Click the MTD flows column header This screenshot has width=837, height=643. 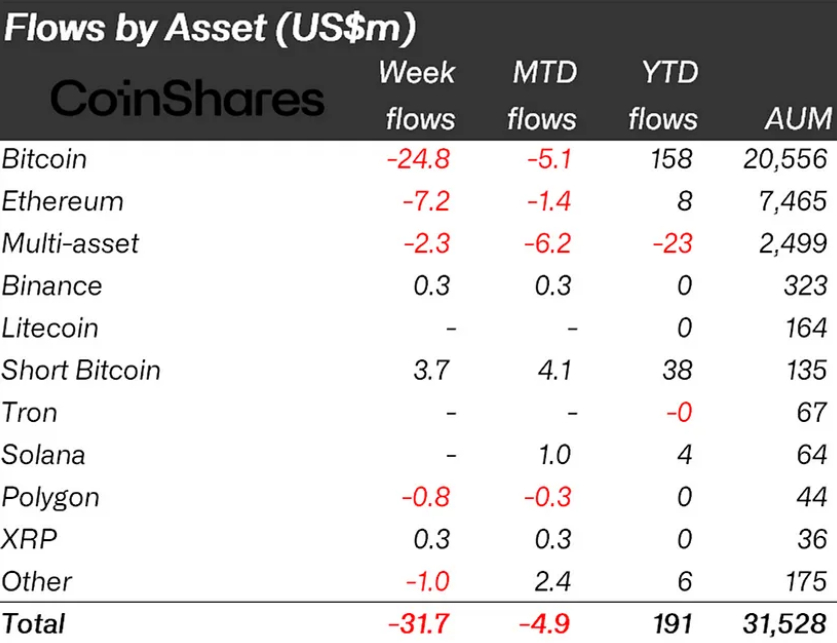(x=542, y=95)
